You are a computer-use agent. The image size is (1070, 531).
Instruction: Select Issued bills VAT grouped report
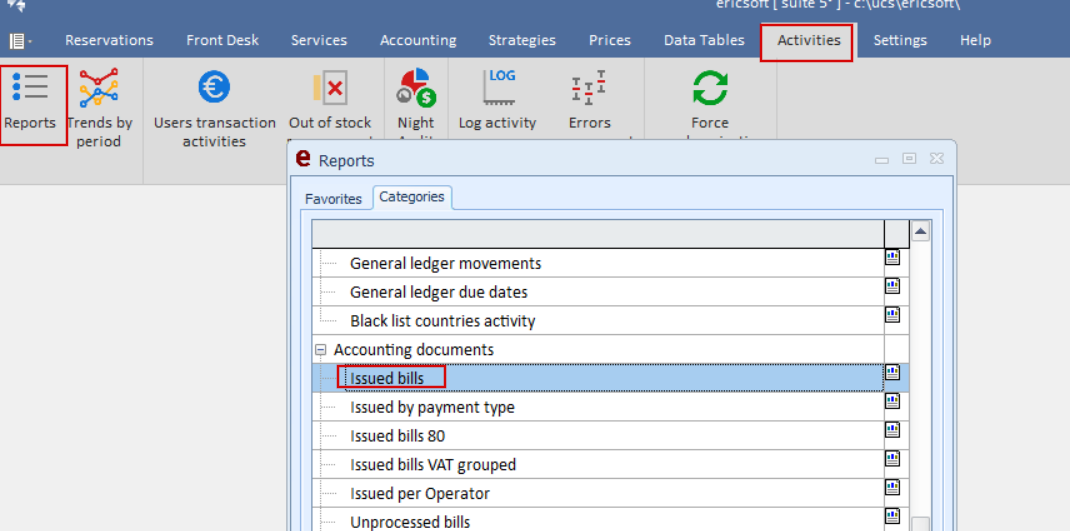[433, 465]
